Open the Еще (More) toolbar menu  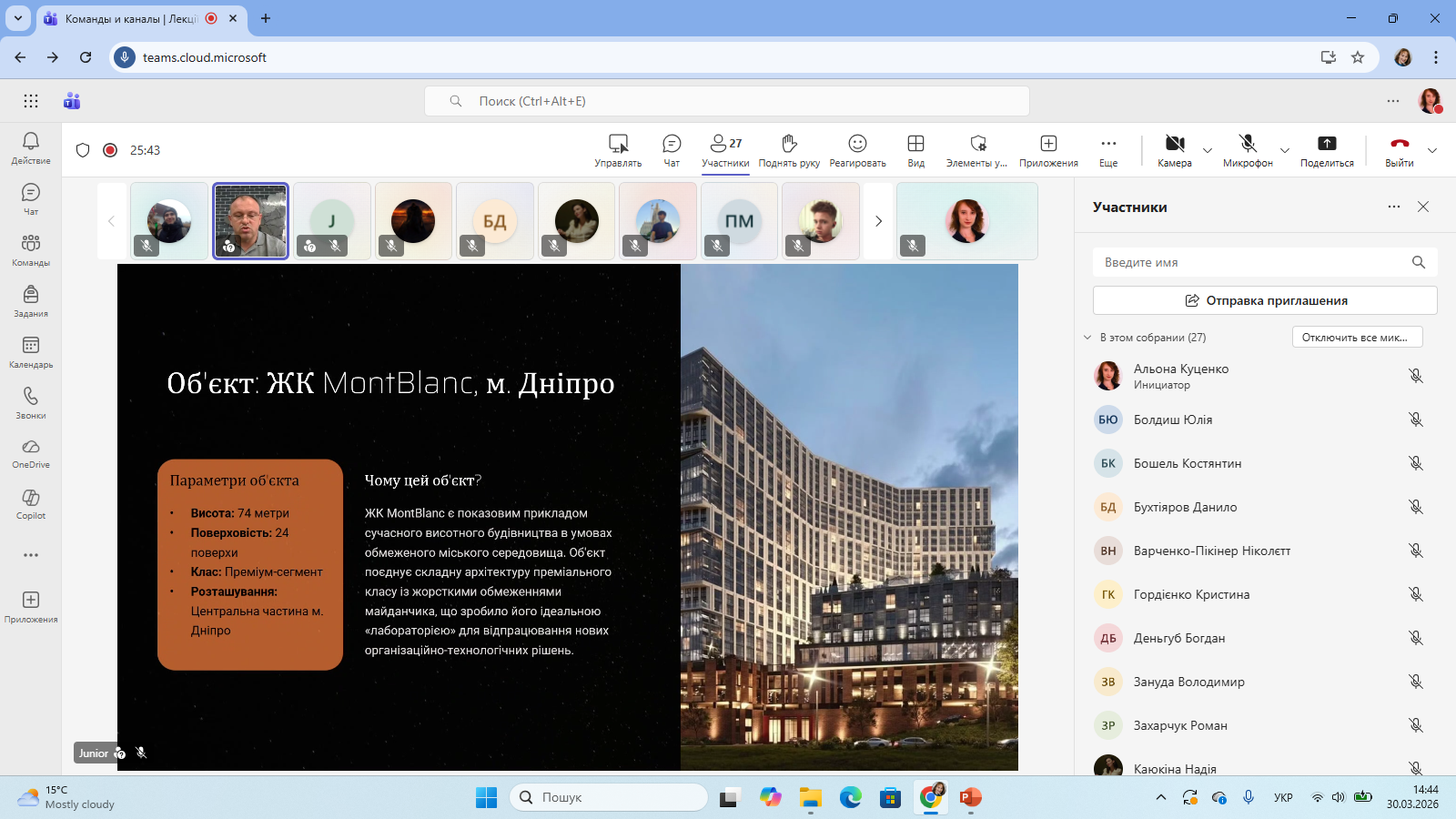pyautogui.click(x=1108, y=144)
